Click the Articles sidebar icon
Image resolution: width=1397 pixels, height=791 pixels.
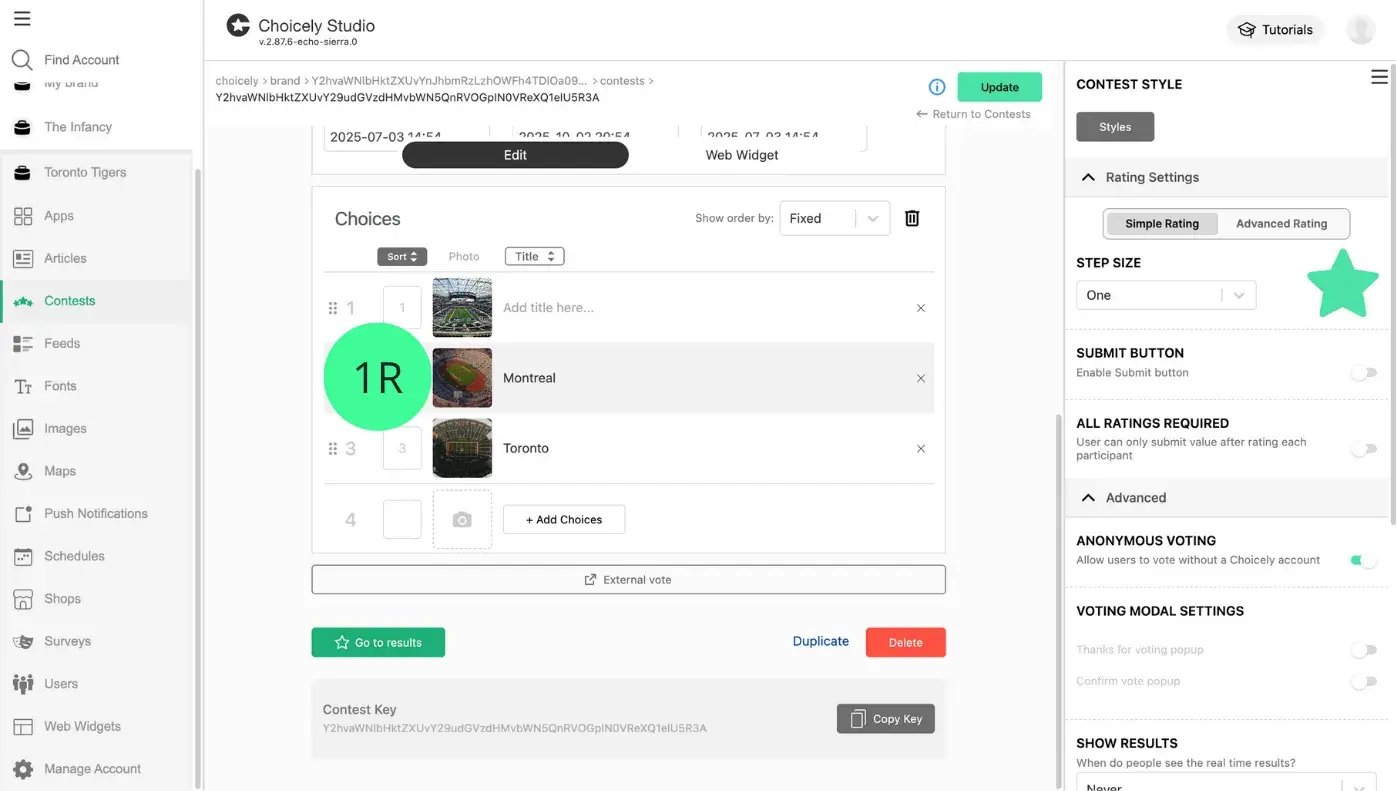pos(23,258)
